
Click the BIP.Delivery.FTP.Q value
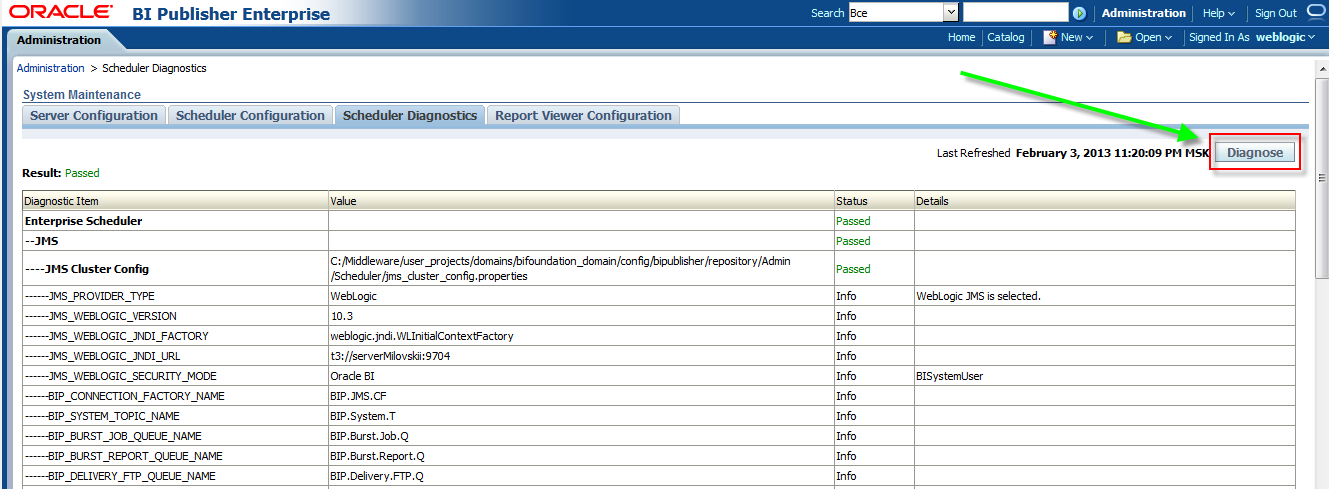click(x=377, y=476)
